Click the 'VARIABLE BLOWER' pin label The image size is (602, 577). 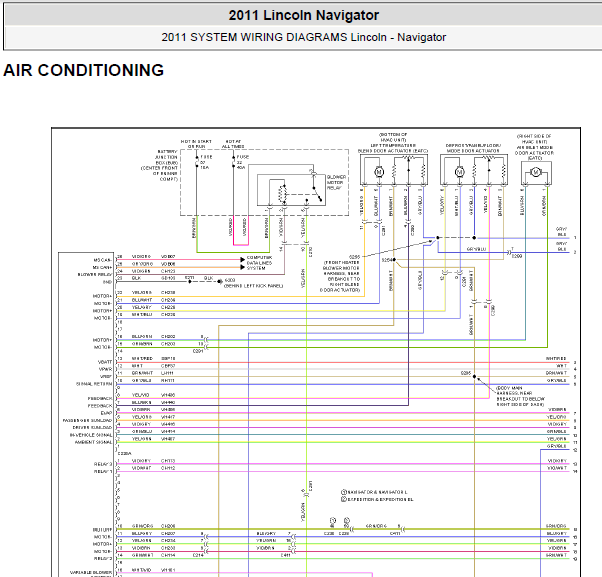click(91, 572)
